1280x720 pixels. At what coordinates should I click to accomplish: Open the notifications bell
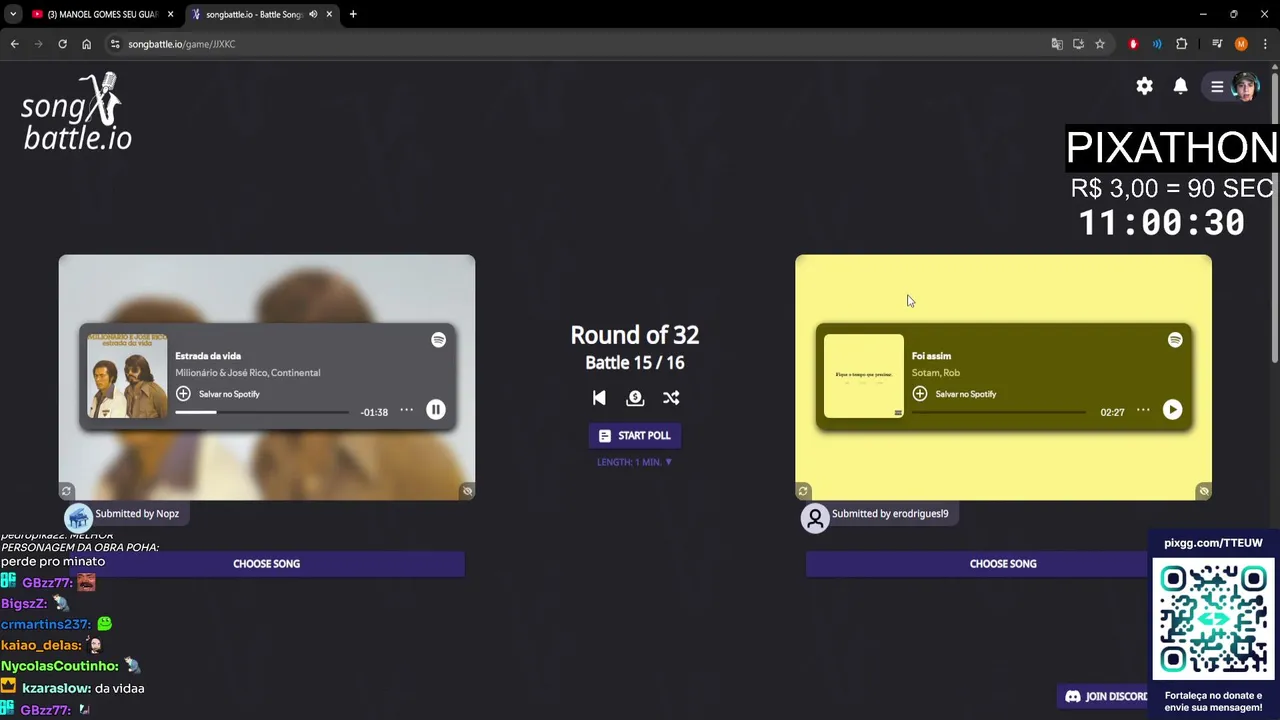pyautogui.click(x=1180, y=86)
